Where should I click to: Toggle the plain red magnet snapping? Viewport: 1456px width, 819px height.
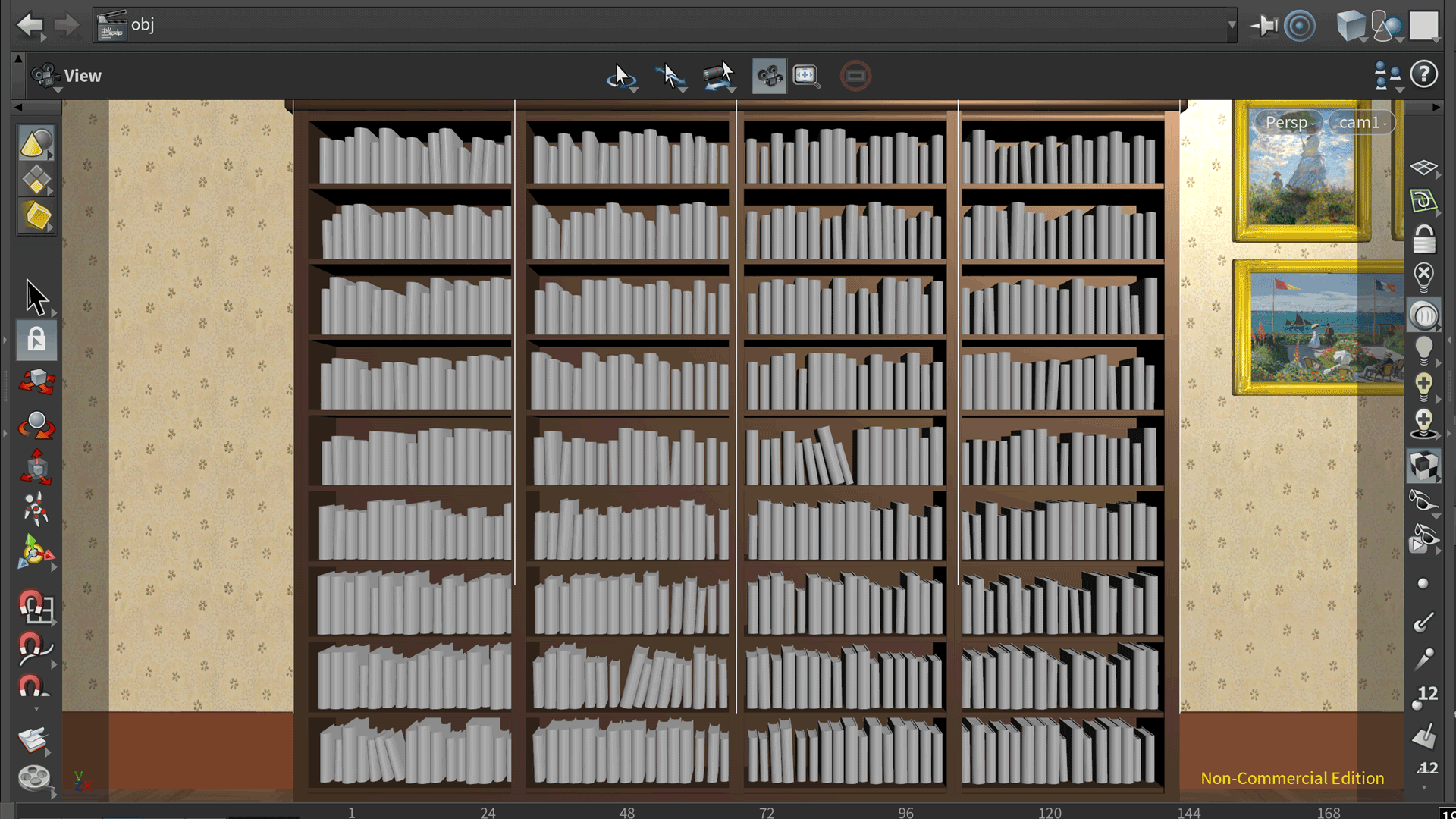[33, 686]
